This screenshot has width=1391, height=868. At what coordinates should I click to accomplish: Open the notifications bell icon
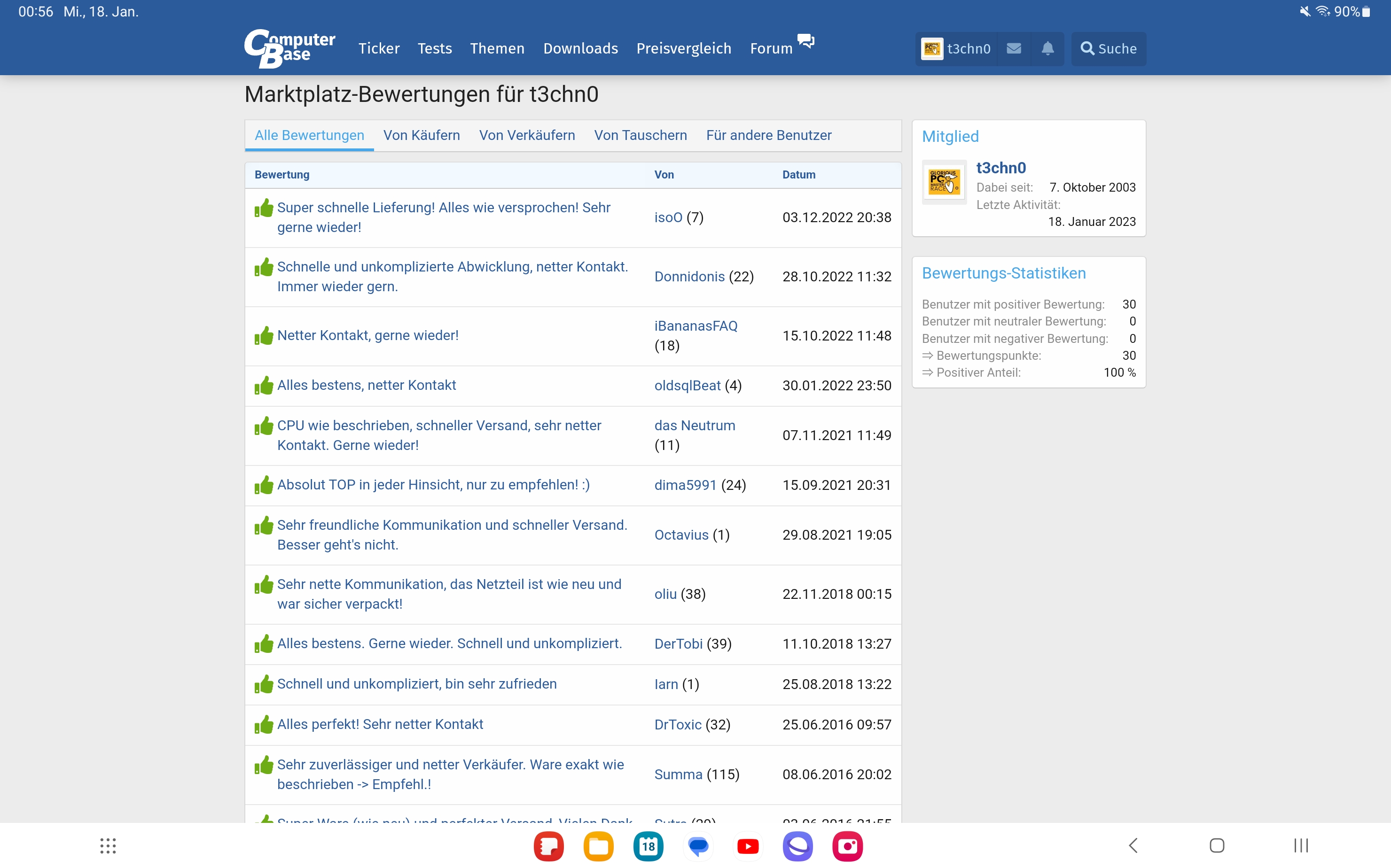(1047, 48)
